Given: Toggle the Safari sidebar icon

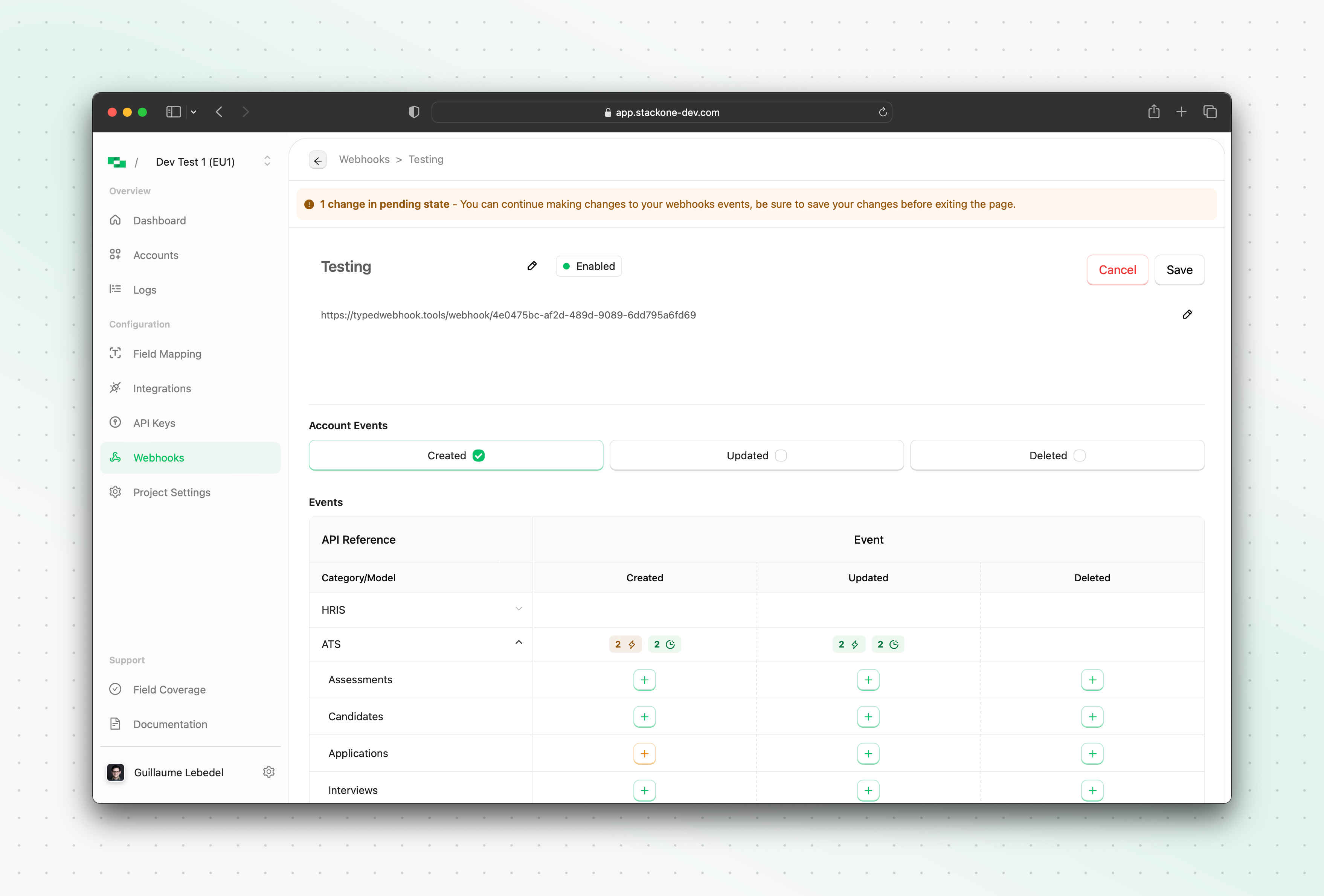Looking at the screenshot, I should (173, 112).
